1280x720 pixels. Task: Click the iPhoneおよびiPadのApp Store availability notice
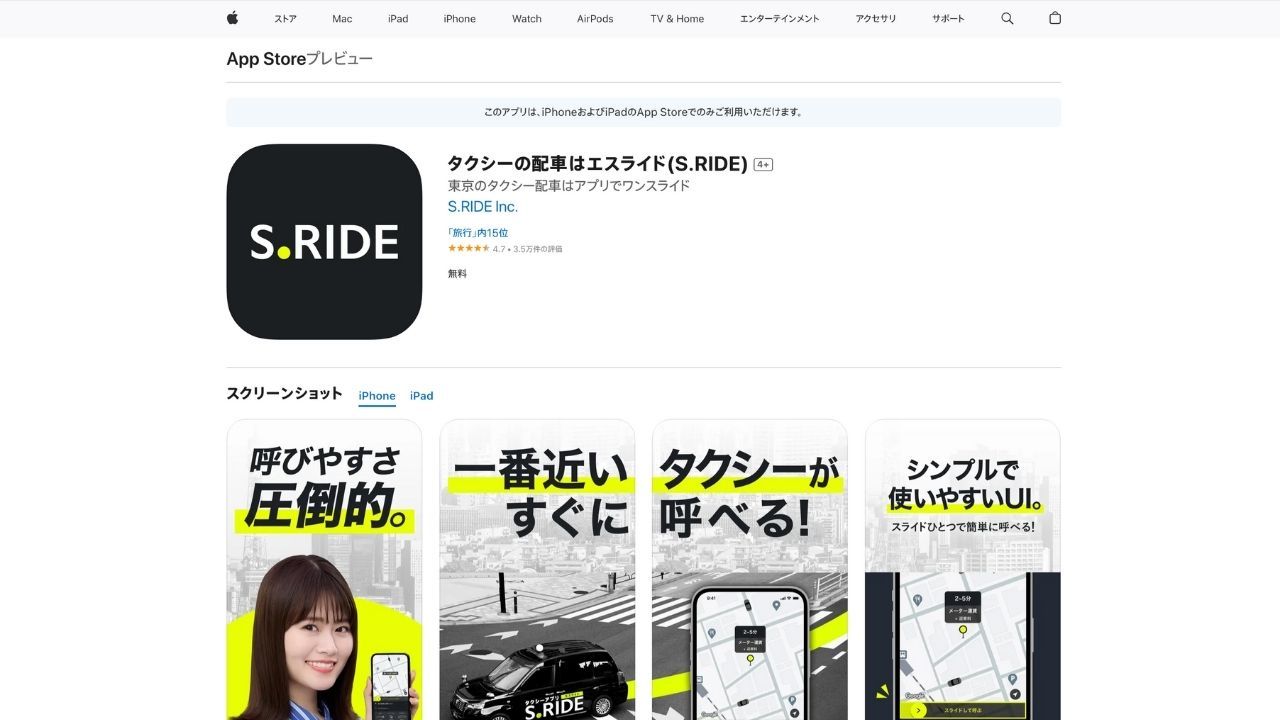(x=643, y=112)
